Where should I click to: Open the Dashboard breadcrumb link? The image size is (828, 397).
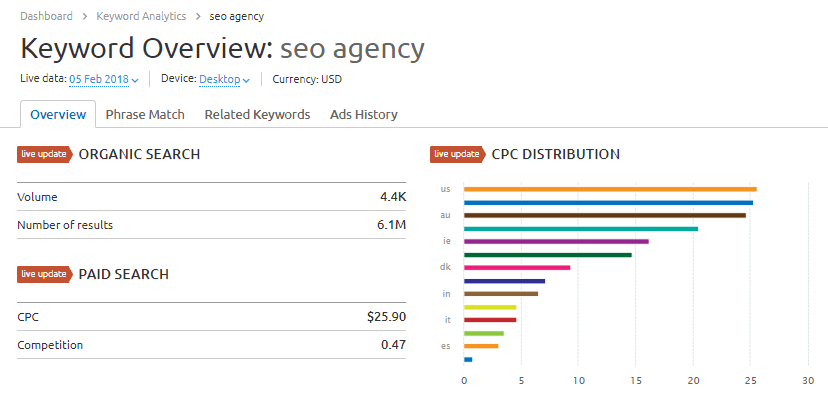[x=46, y=16]
